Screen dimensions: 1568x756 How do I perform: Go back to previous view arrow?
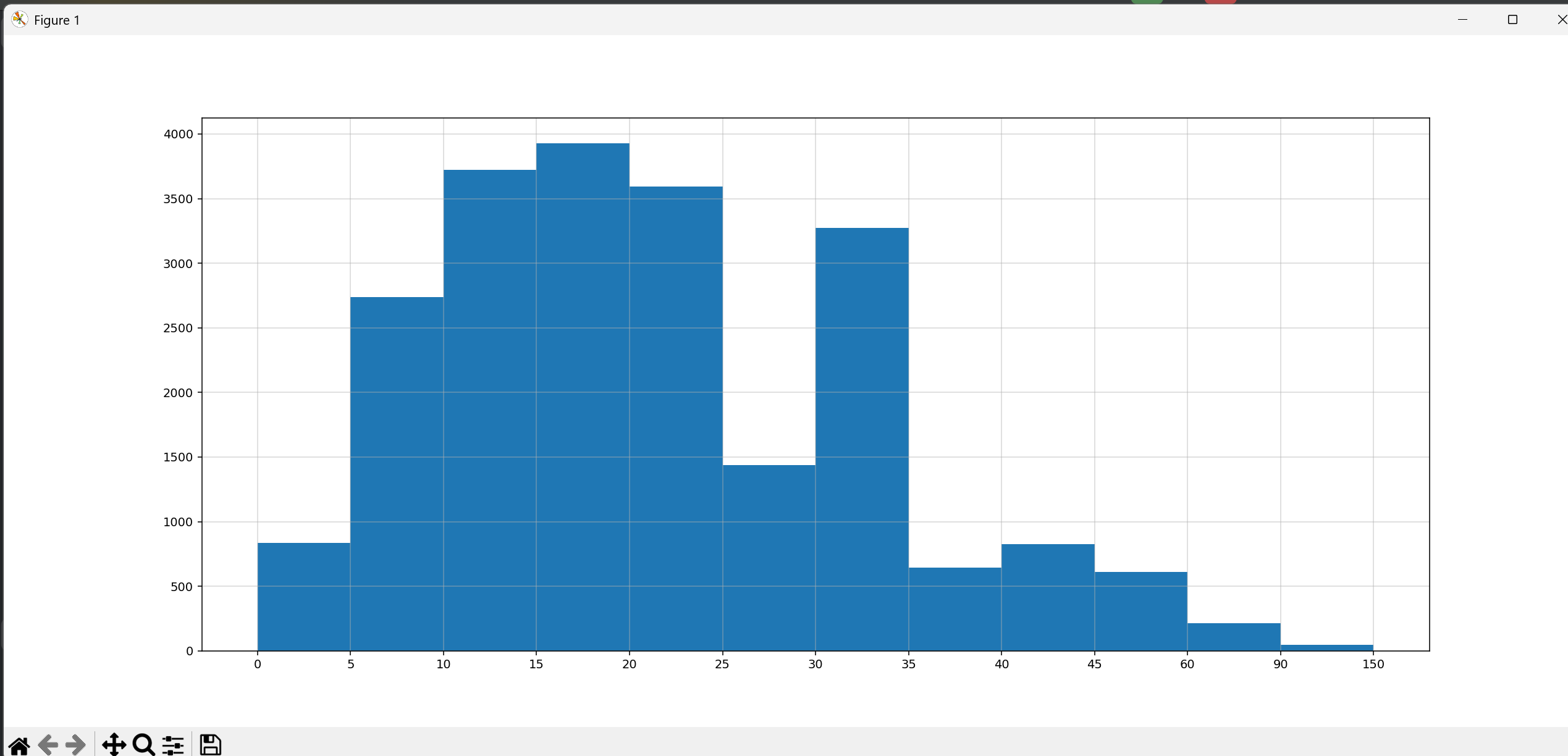(48, 745)
